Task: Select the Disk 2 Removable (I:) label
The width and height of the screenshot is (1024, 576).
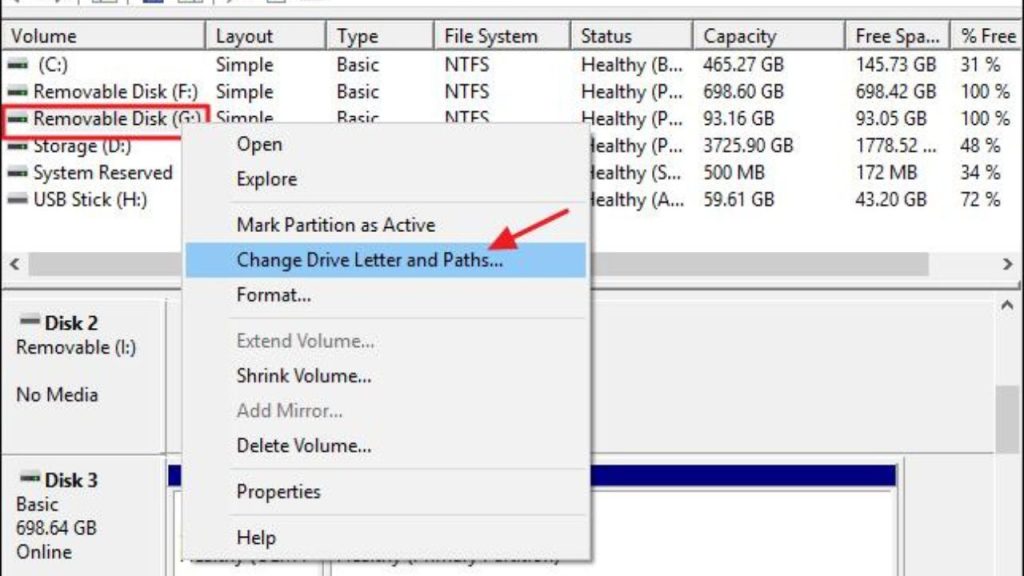Action: click(76, 347)
